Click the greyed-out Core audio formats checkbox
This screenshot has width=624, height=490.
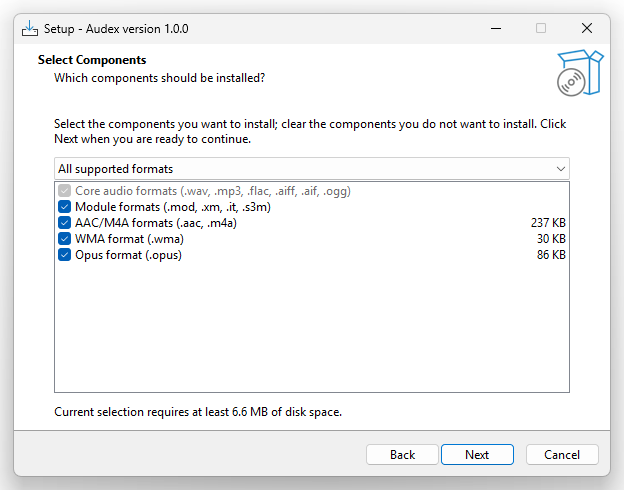pyautogui.click(x=65, y=191)
